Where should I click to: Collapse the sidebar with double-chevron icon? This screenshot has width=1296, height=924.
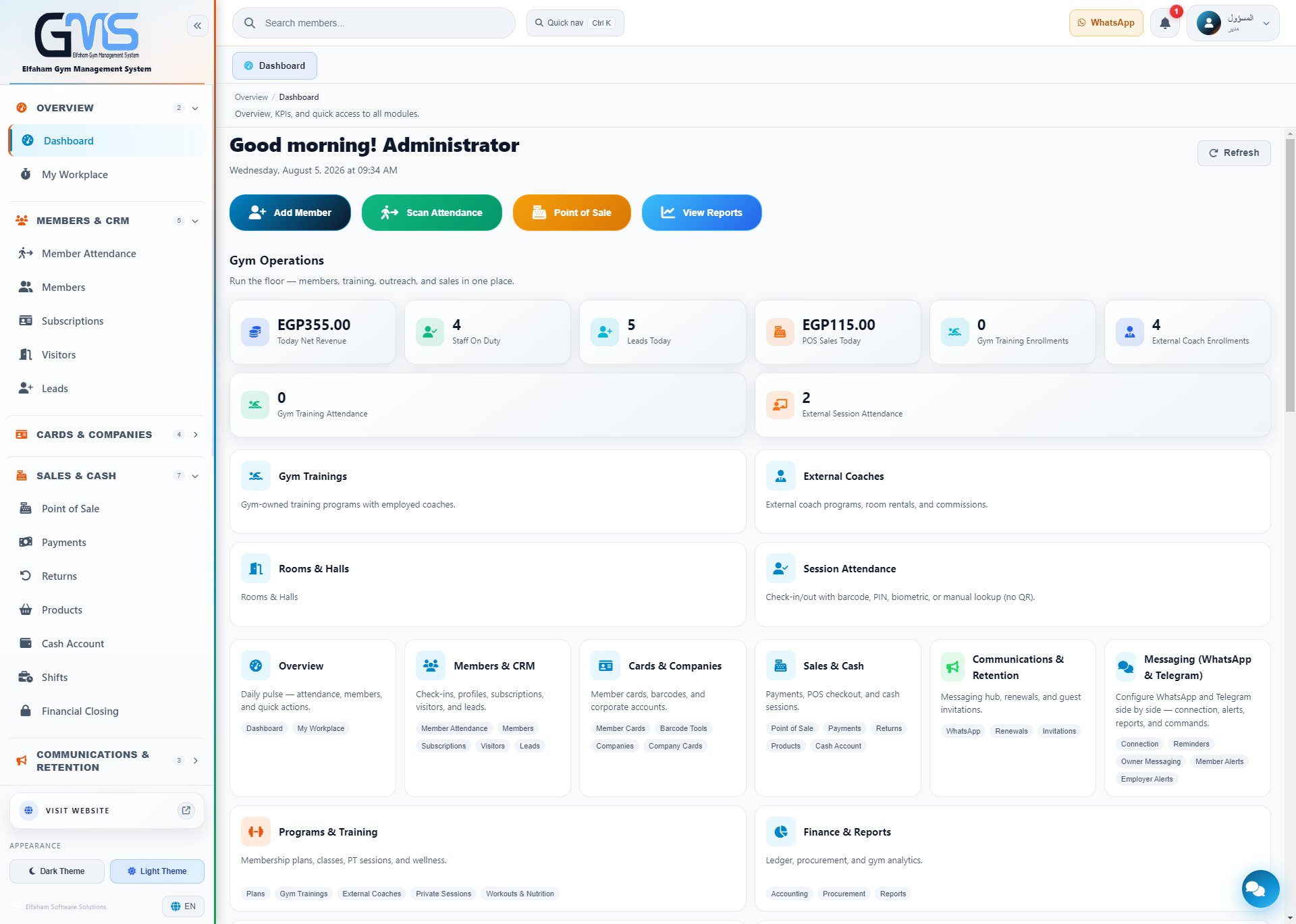197,26
